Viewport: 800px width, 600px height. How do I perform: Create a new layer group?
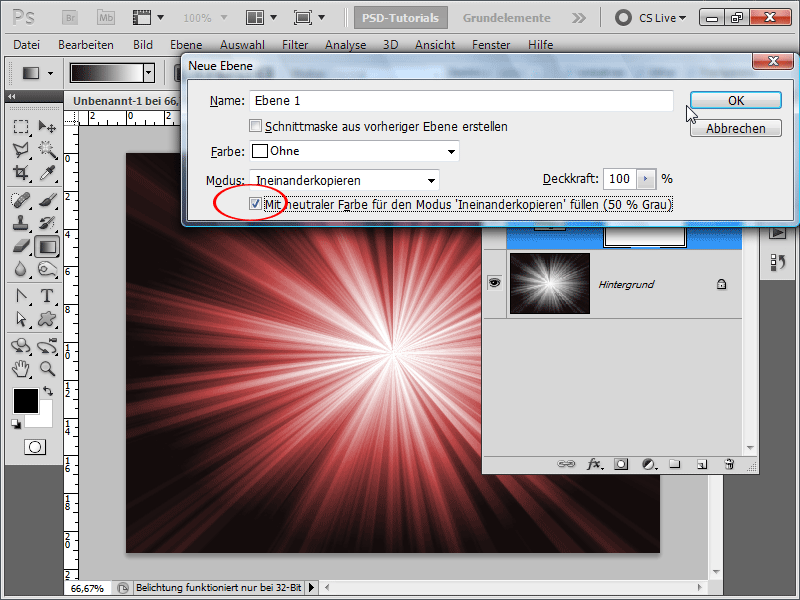tap(675, 464)
